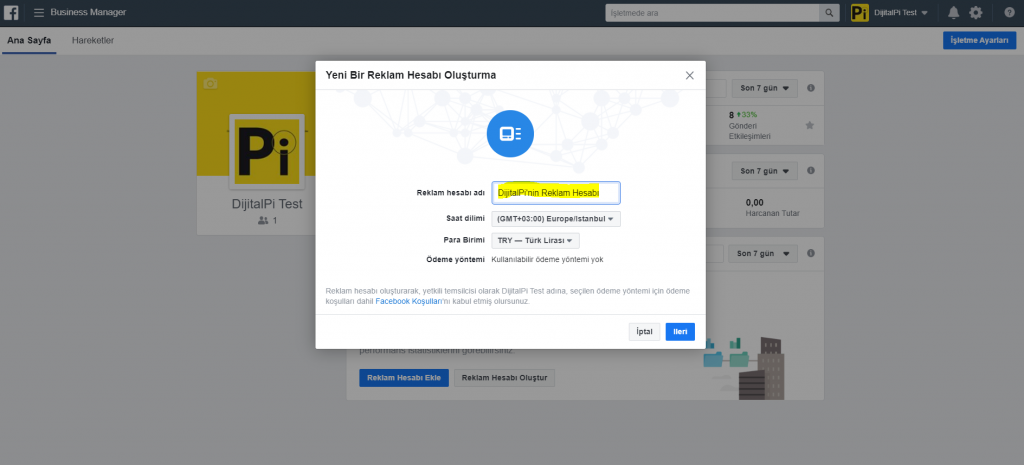Click the DijitalPi Test page name
Viewport: 1024px width, 465px height.
click(x=267, y=204)
